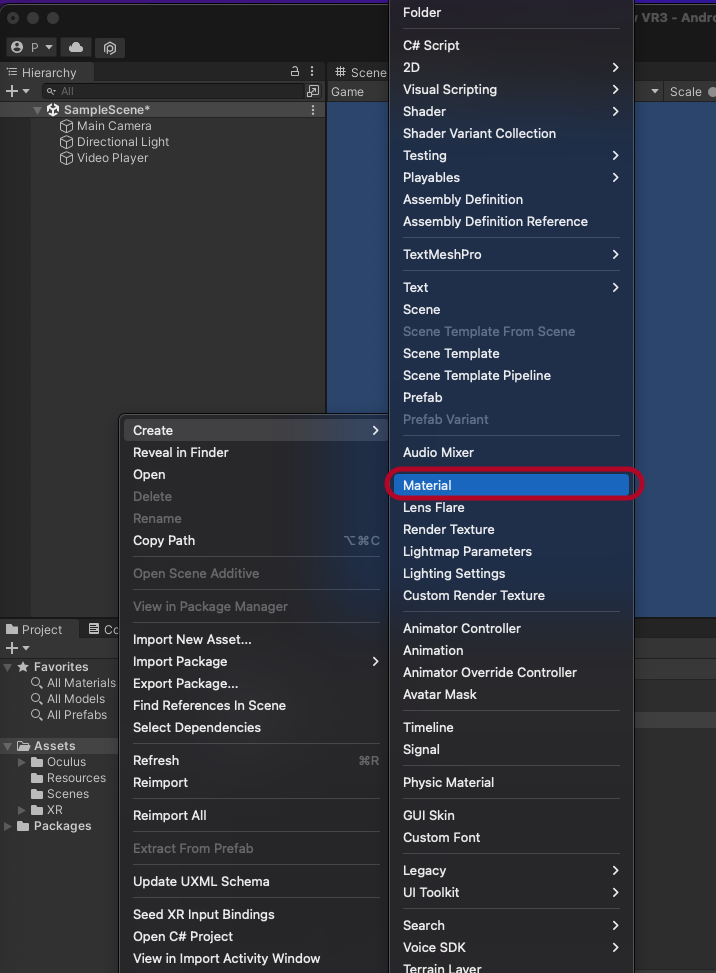Choose Audio Mixer
Viewport: 716px width, 973px height.
click(511, 452)
